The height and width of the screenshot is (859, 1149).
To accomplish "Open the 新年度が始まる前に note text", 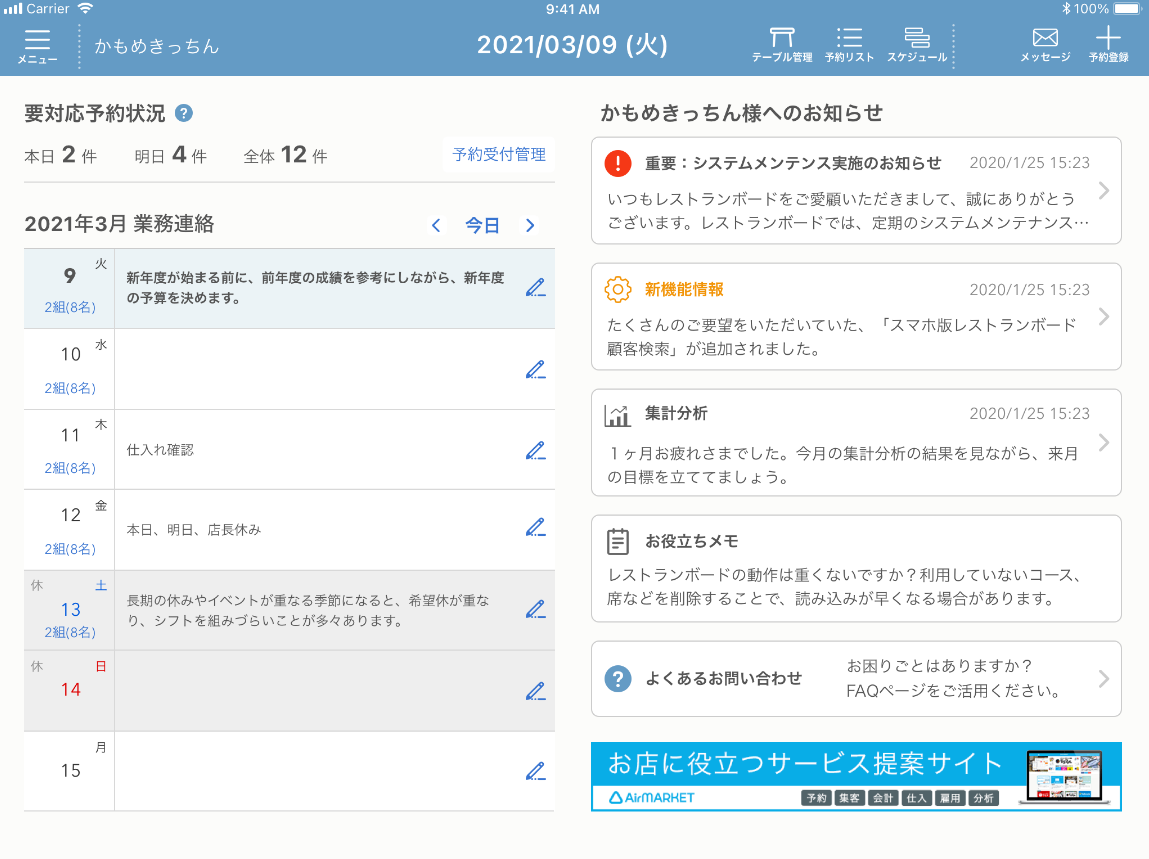I will [x=316, y=288].
